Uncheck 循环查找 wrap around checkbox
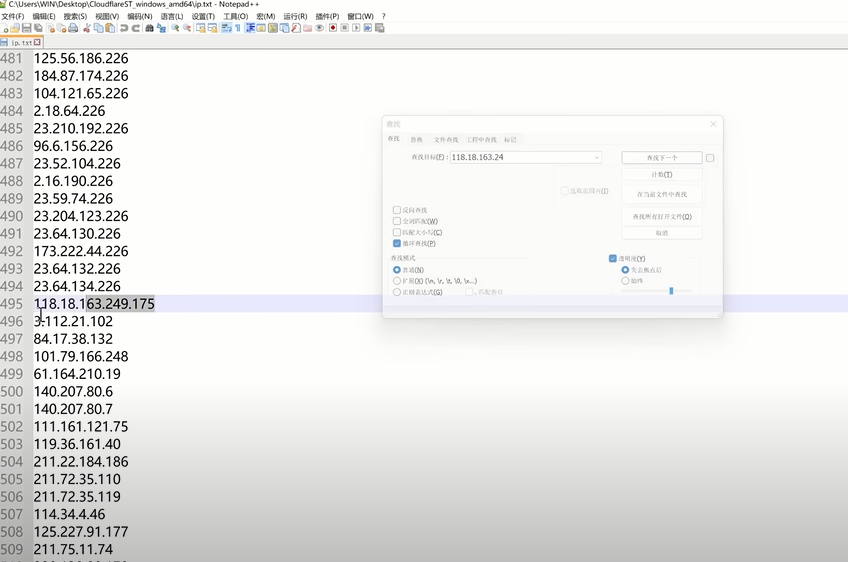848x562 pixels. 397,243
